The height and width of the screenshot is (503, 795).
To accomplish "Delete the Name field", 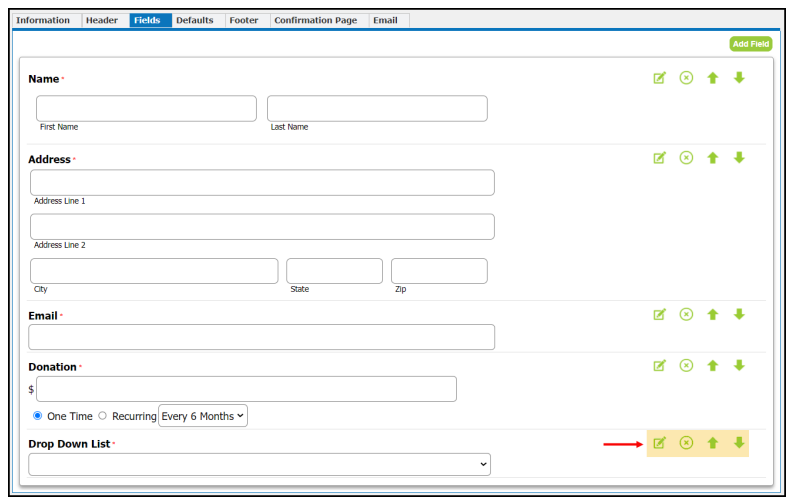I will tap(686, 78).
